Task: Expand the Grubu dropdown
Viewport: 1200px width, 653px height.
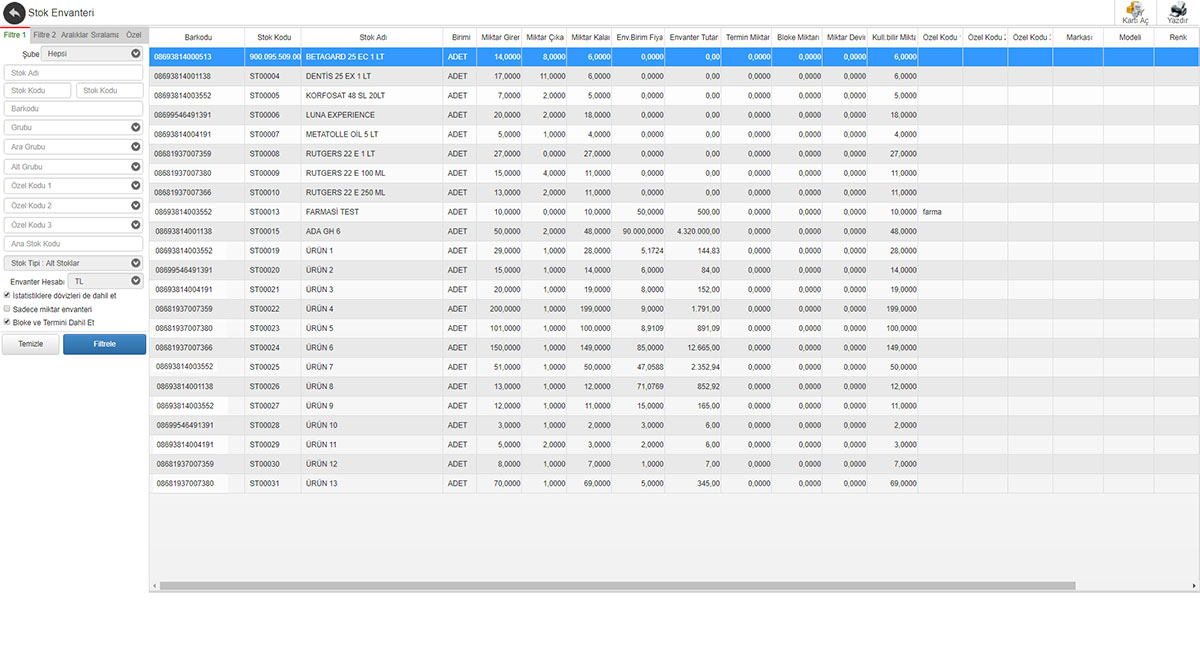Action: [74, 128]
